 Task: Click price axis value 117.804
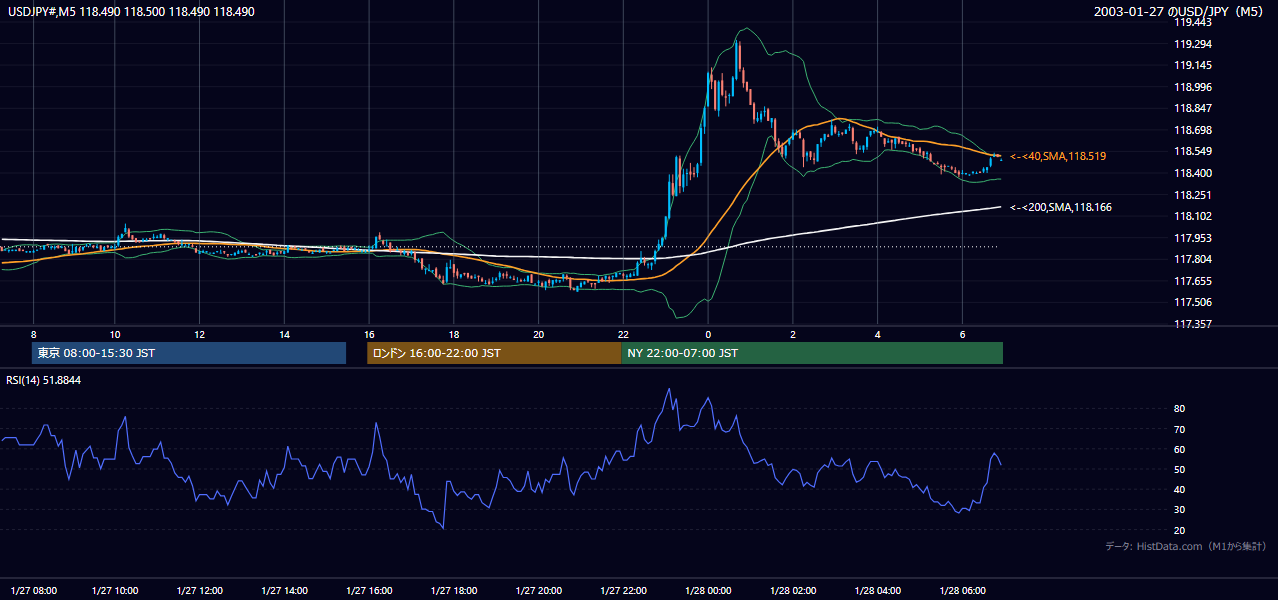point(1194,260)
